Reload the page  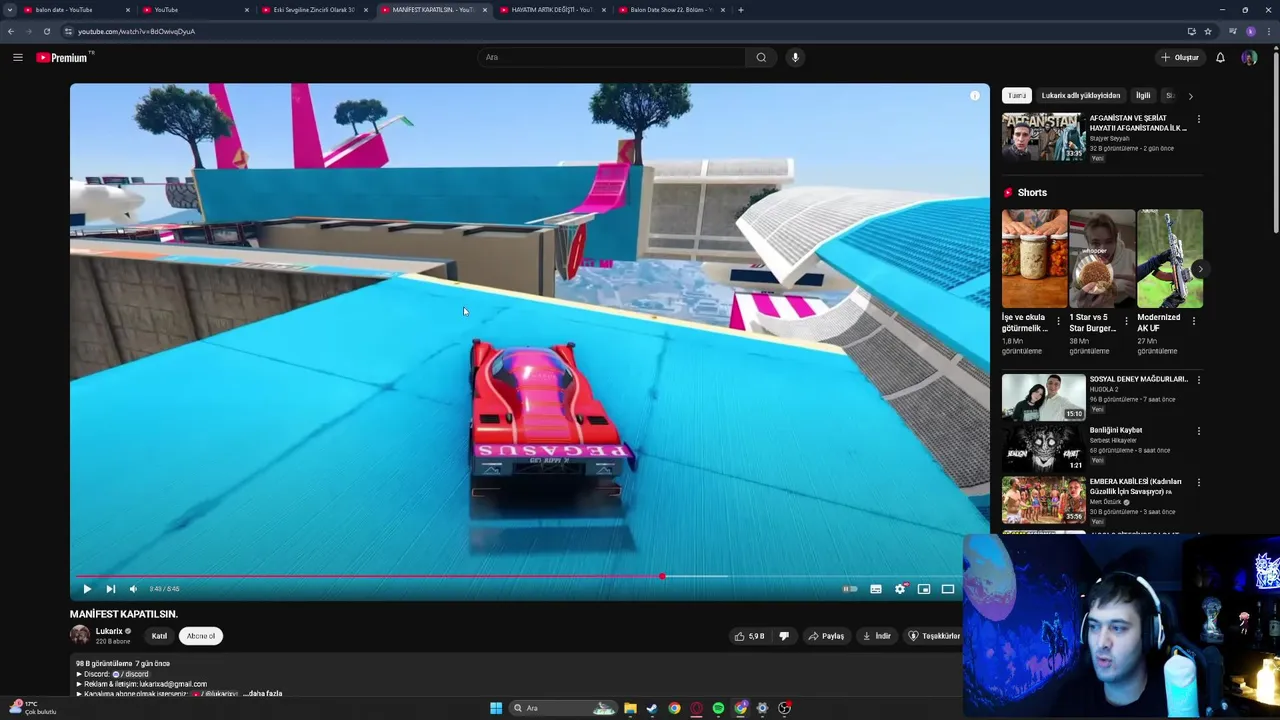click(46, 31)
